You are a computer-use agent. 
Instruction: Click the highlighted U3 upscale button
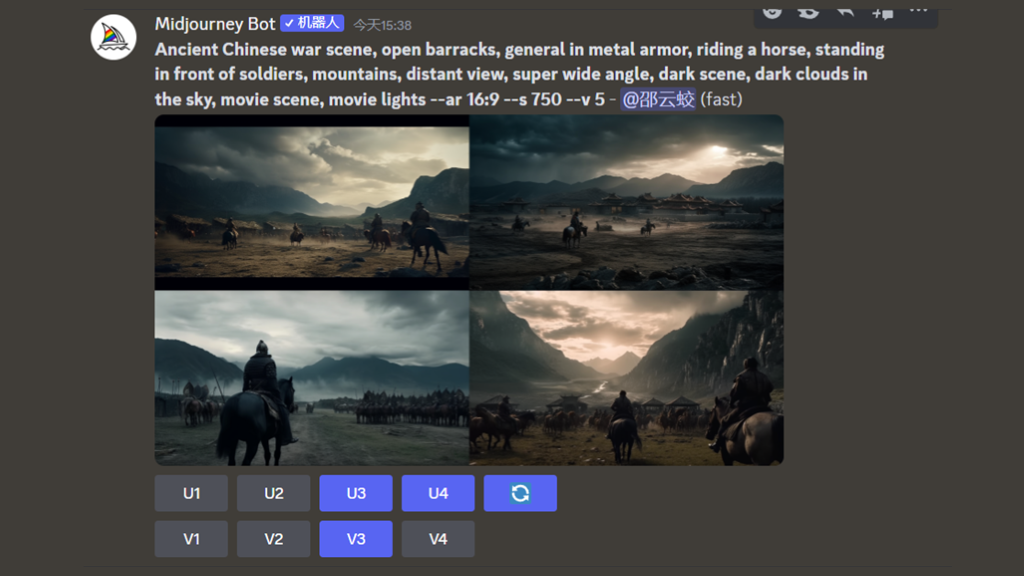point(356,493)
